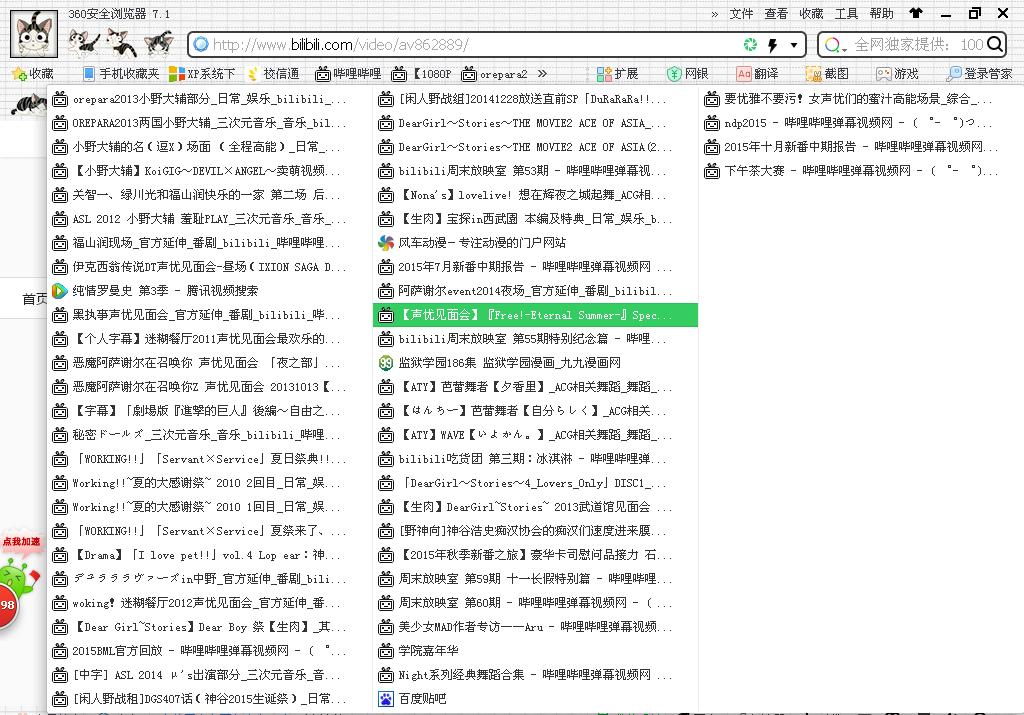Screen dimensions: 1024x715
Task: Open bookmark 黑执事声优见面会_官方延伸
Action: pyautogui.click(x=210, y=315)
